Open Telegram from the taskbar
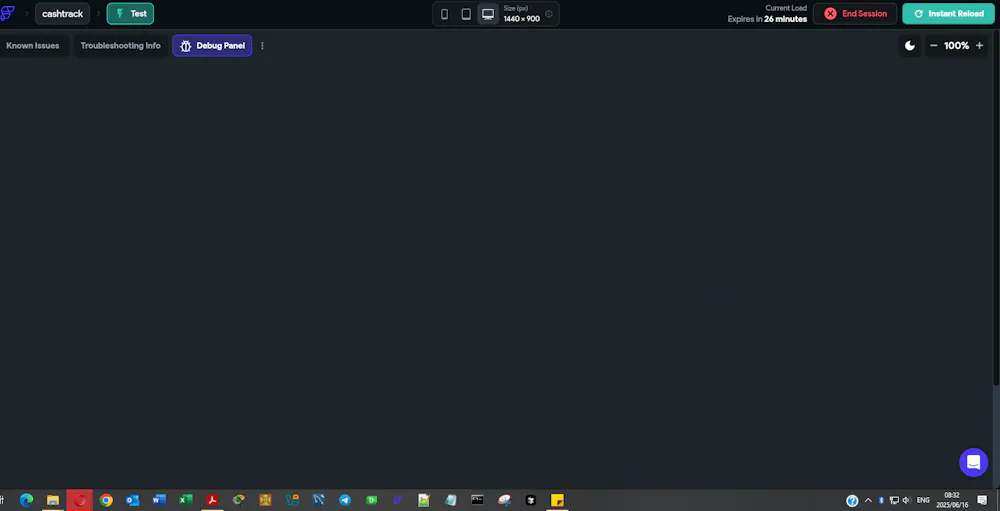This screenshot has height=511, width=1000. 345,500
